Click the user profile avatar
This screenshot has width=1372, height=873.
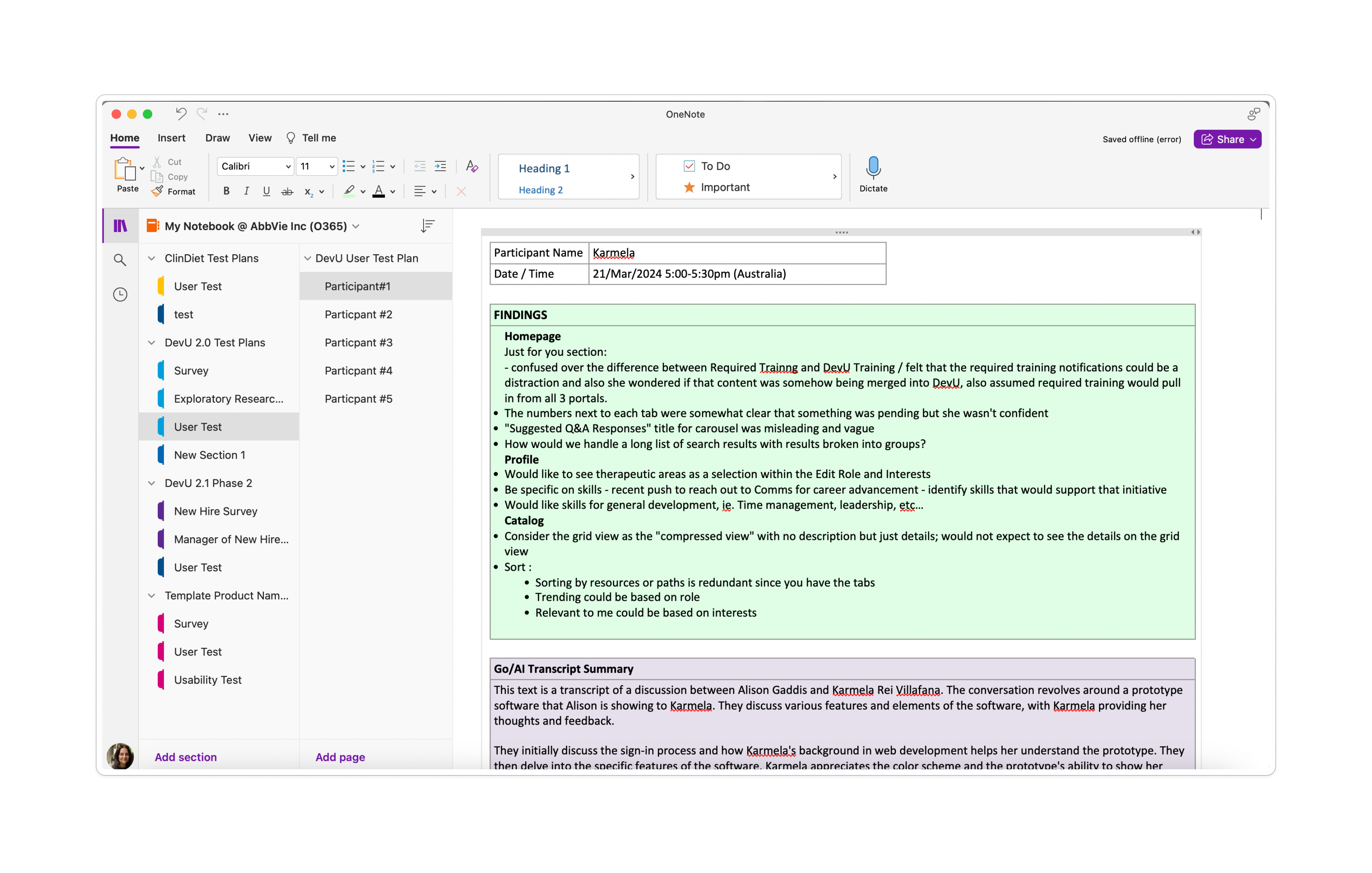(120, 756)
